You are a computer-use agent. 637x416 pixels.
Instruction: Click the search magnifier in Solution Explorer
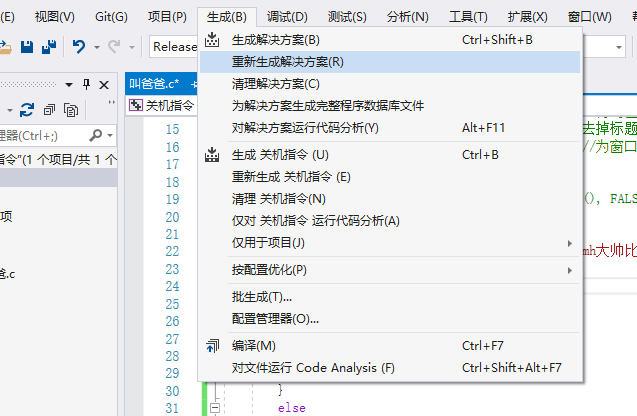96,135
